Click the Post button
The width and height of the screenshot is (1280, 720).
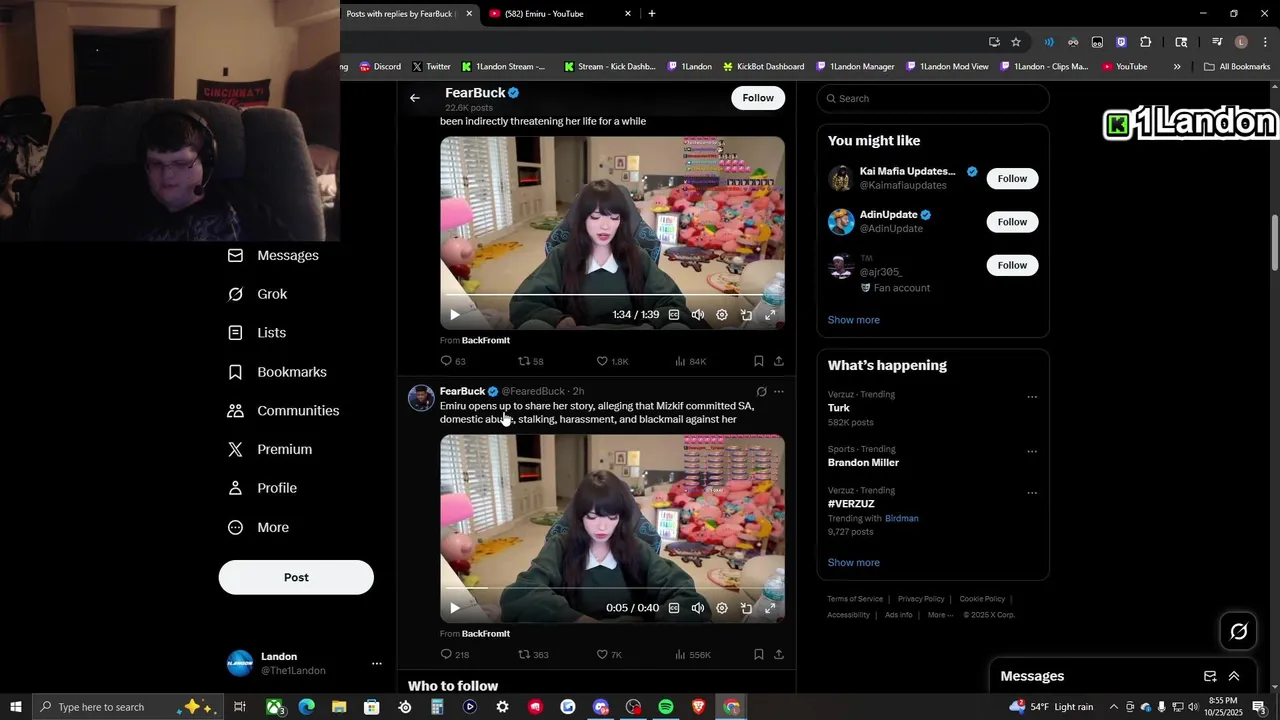[x=296, y=577]
